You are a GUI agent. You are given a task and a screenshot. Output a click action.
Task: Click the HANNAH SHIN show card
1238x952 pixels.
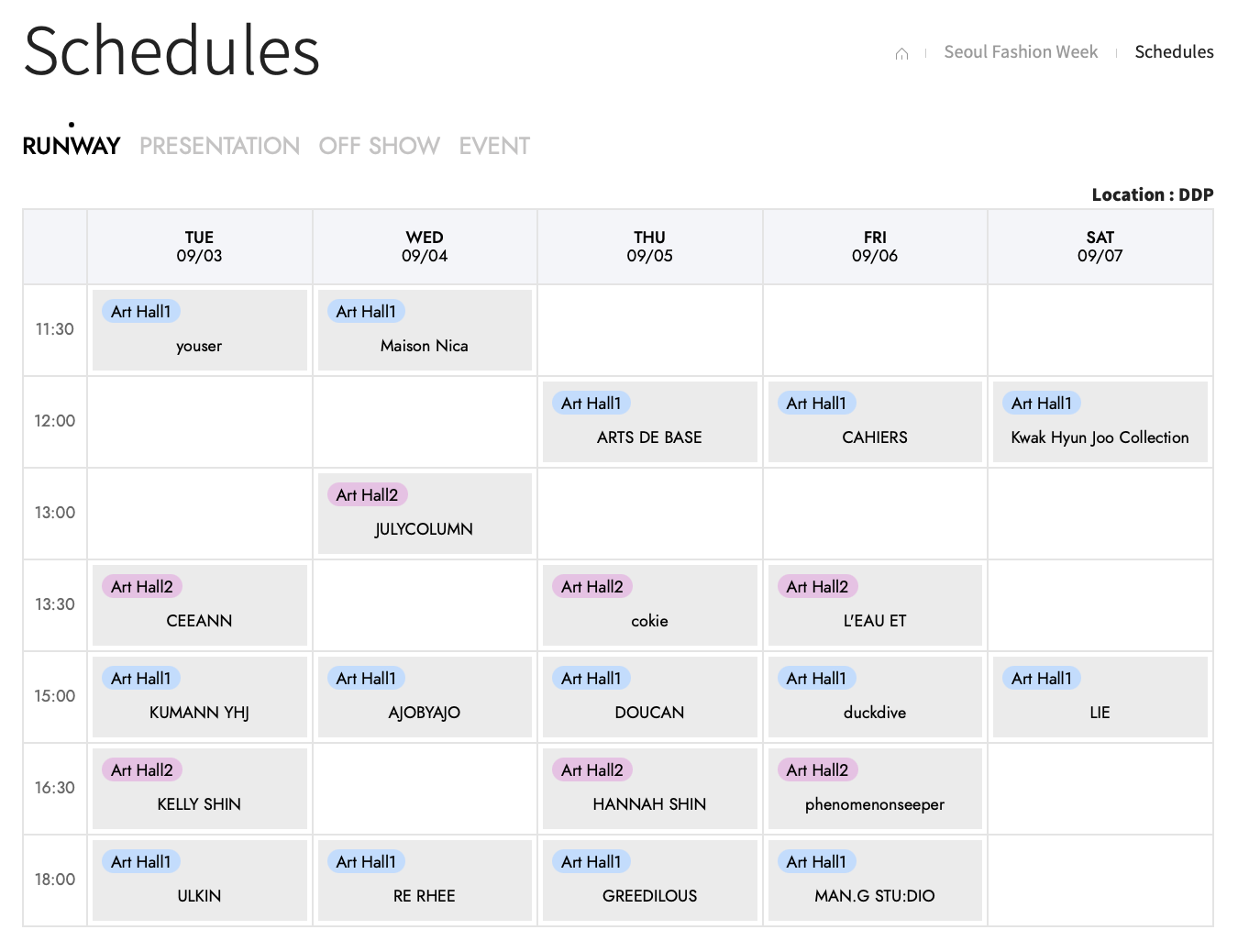click(650, 789)
